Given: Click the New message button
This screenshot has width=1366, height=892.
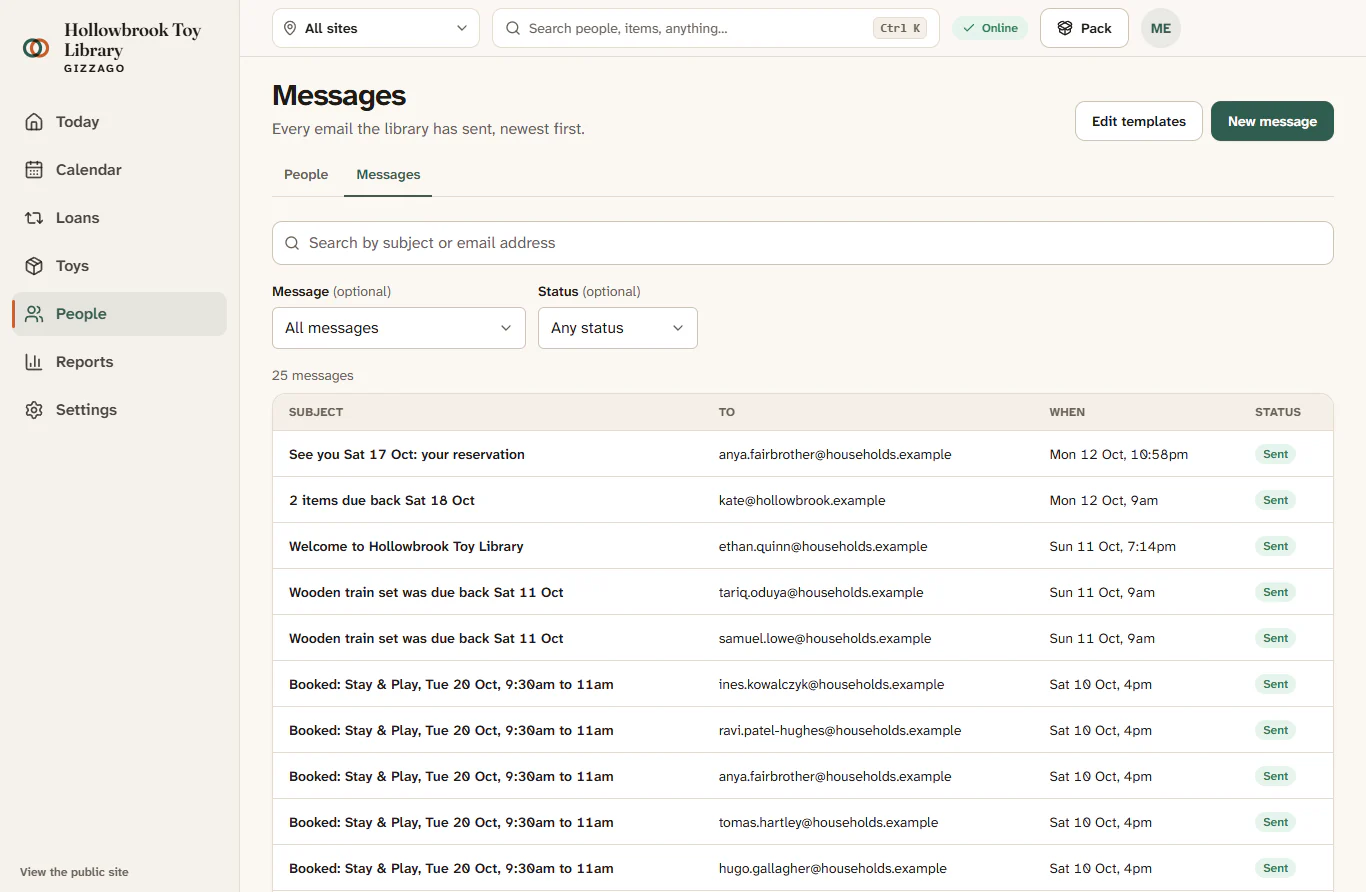Looking at the screenshot, I should 1272,121.
